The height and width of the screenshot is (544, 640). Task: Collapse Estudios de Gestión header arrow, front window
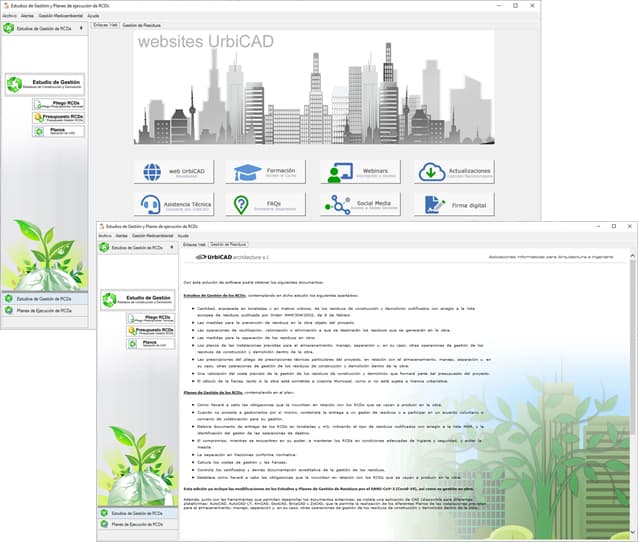point(172,247)
